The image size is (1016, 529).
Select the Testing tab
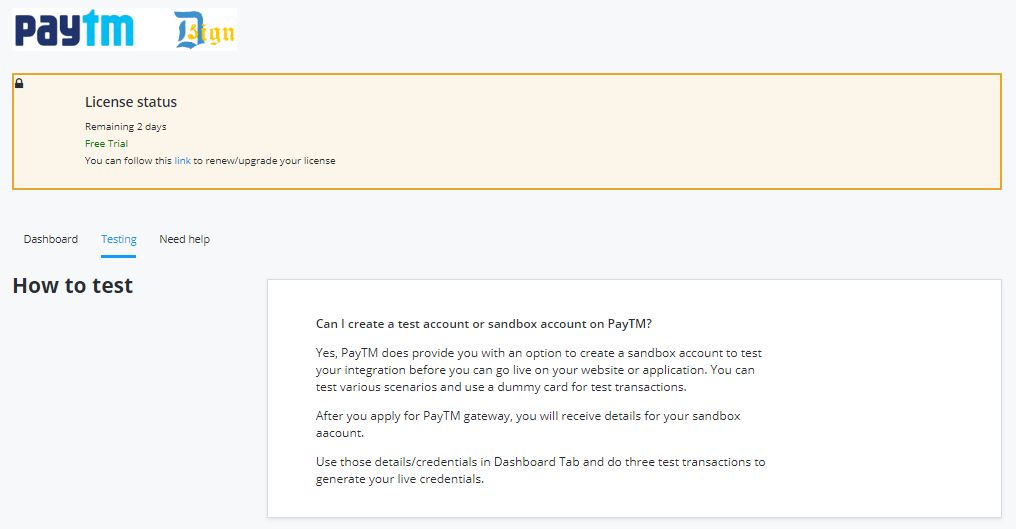pos(119,239)
